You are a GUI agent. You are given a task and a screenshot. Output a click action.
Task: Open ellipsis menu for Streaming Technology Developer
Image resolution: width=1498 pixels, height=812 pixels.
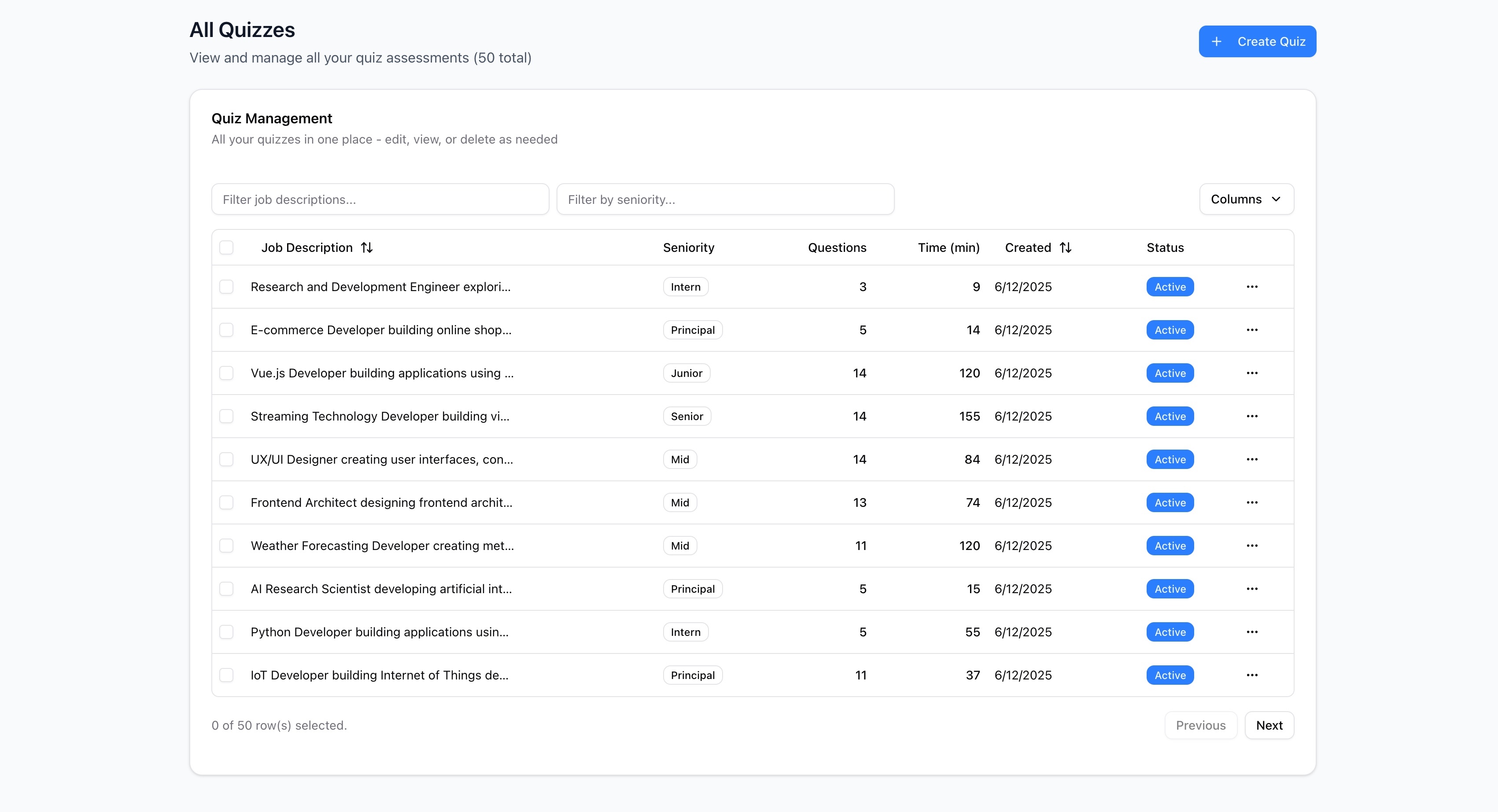click(x=1252, y=416)
